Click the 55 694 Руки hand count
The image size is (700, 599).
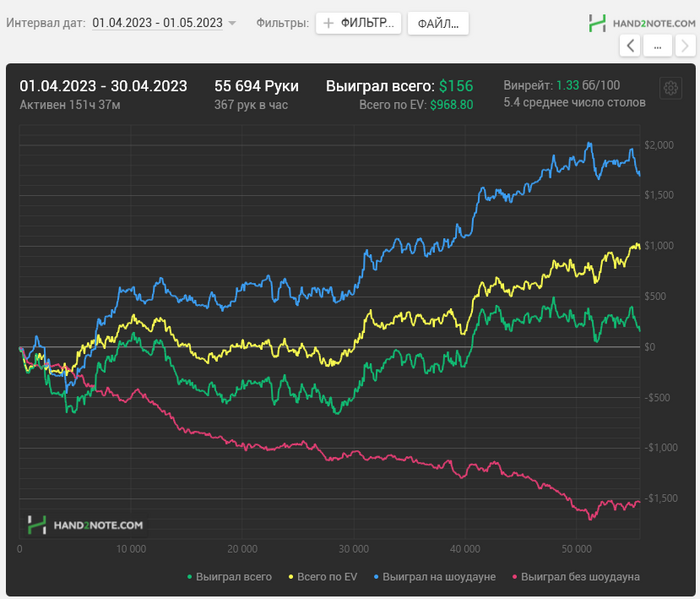click(x=256, y=86)
